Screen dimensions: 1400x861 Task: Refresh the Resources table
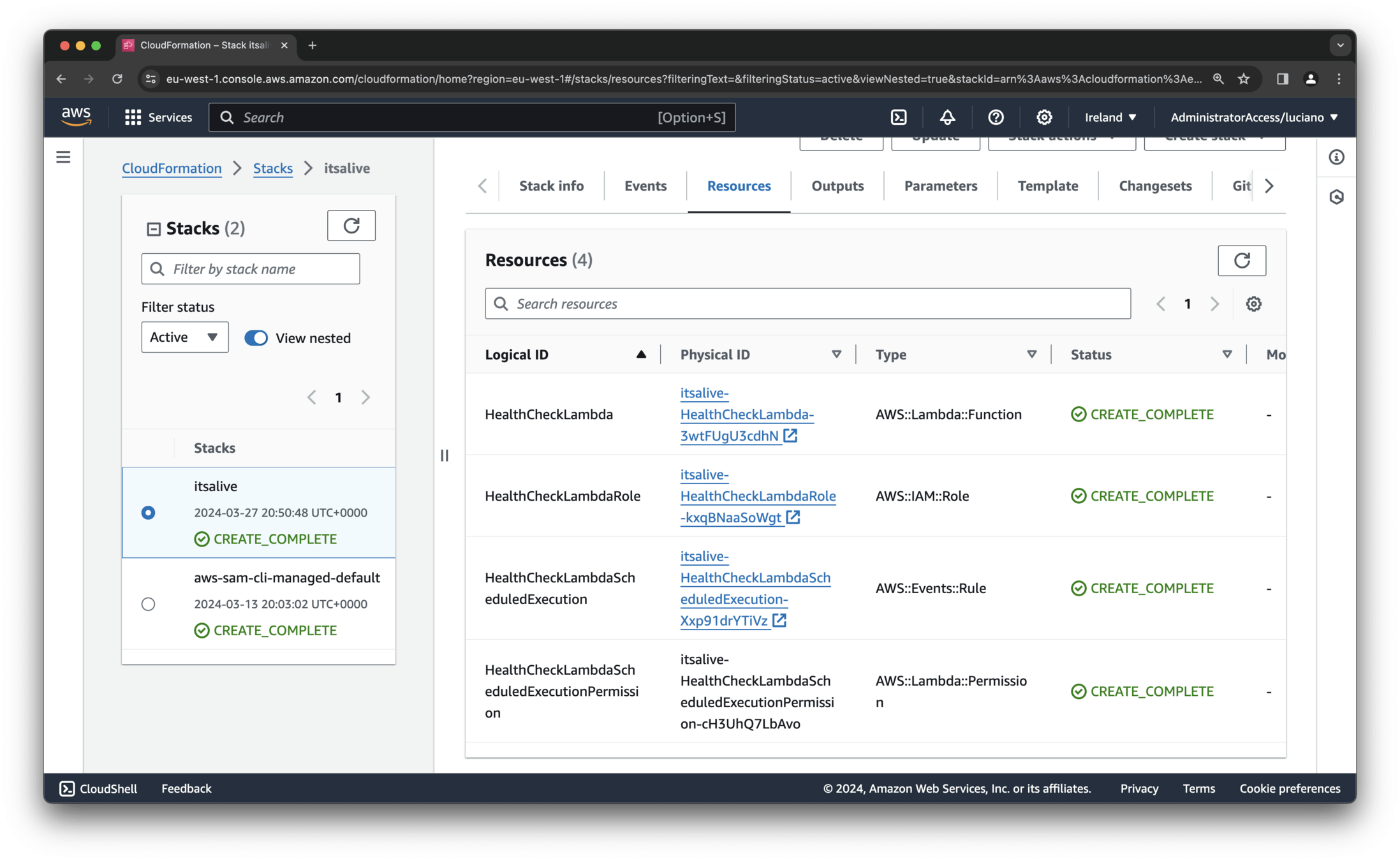point(1241,260)
